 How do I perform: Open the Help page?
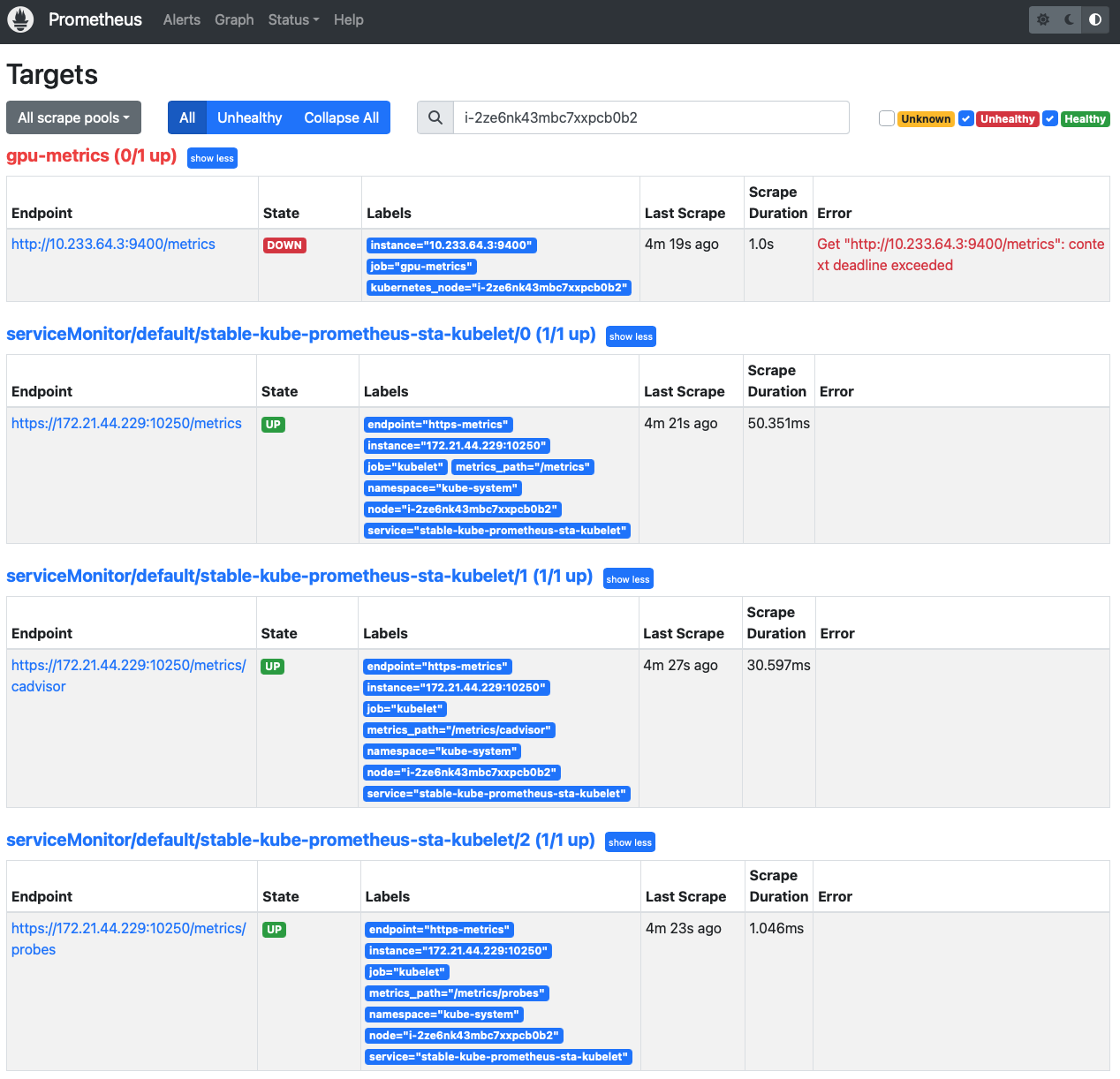click(x=349, y=19)
